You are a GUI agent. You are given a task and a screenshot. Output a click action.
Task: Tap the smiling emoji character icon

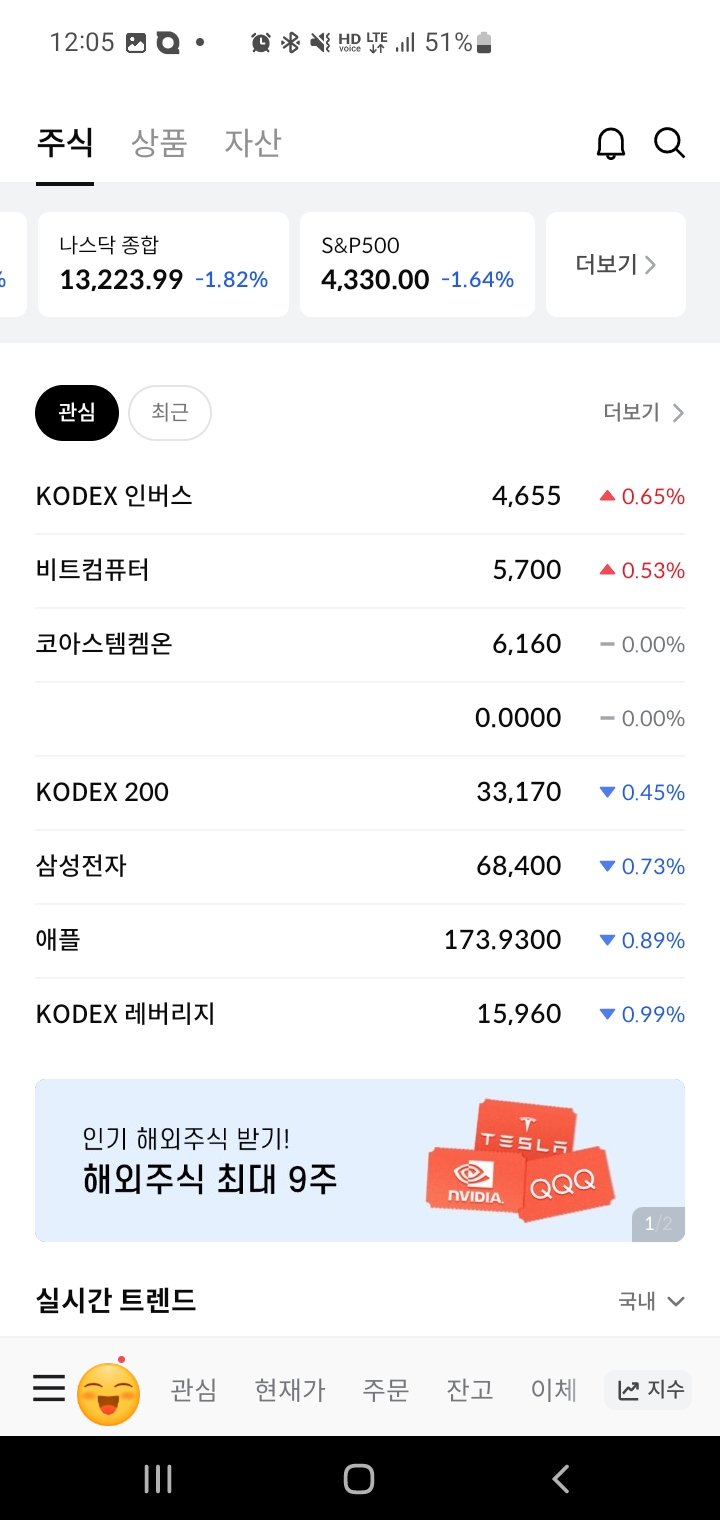click(108, 1393)
